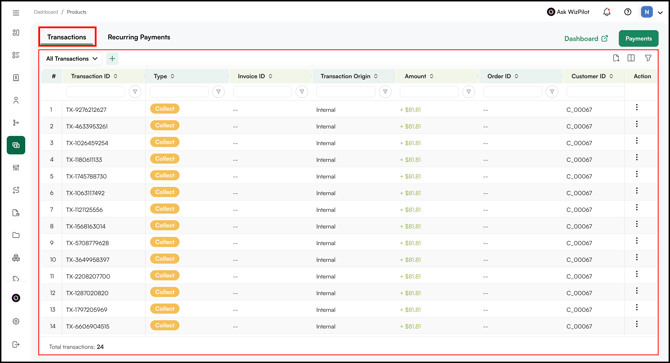Image resolution: width=670 pixels, height=363 pixels.
Task: Open the active green payments sidebar icon
Action: 16,145
